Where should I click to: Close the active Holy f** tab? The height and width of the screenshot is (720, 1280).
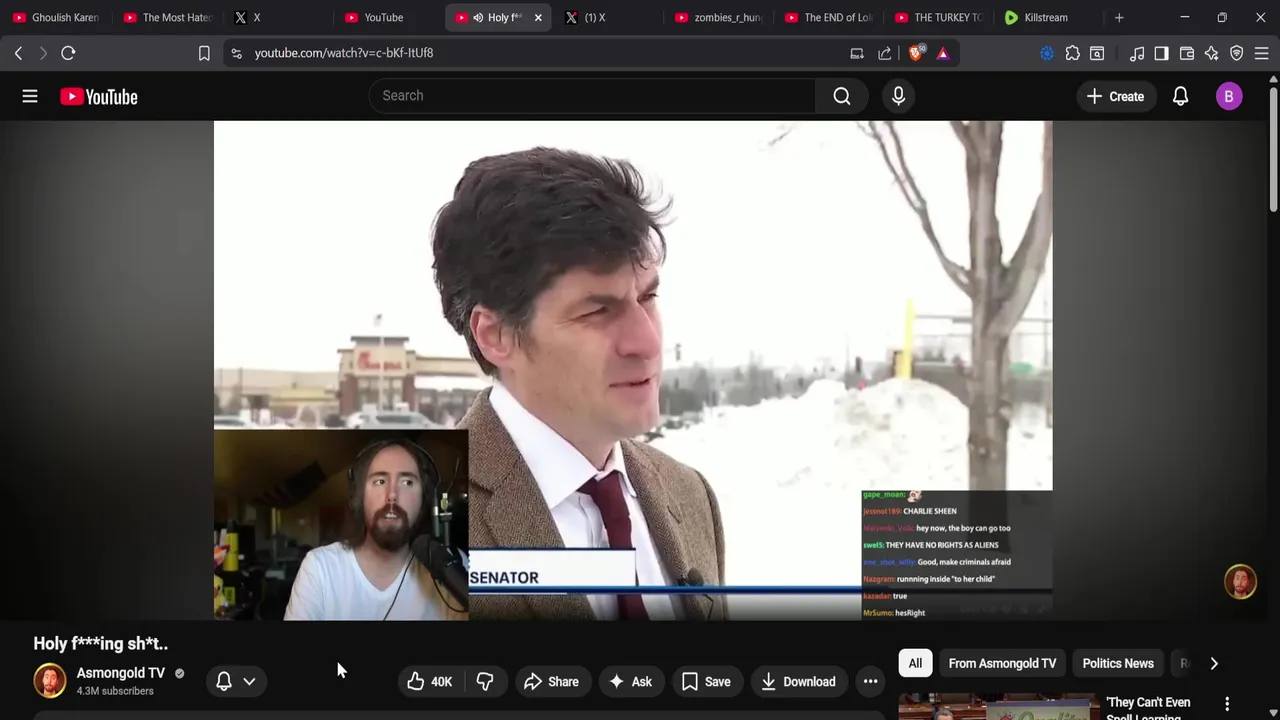click(x=538, y=17)
